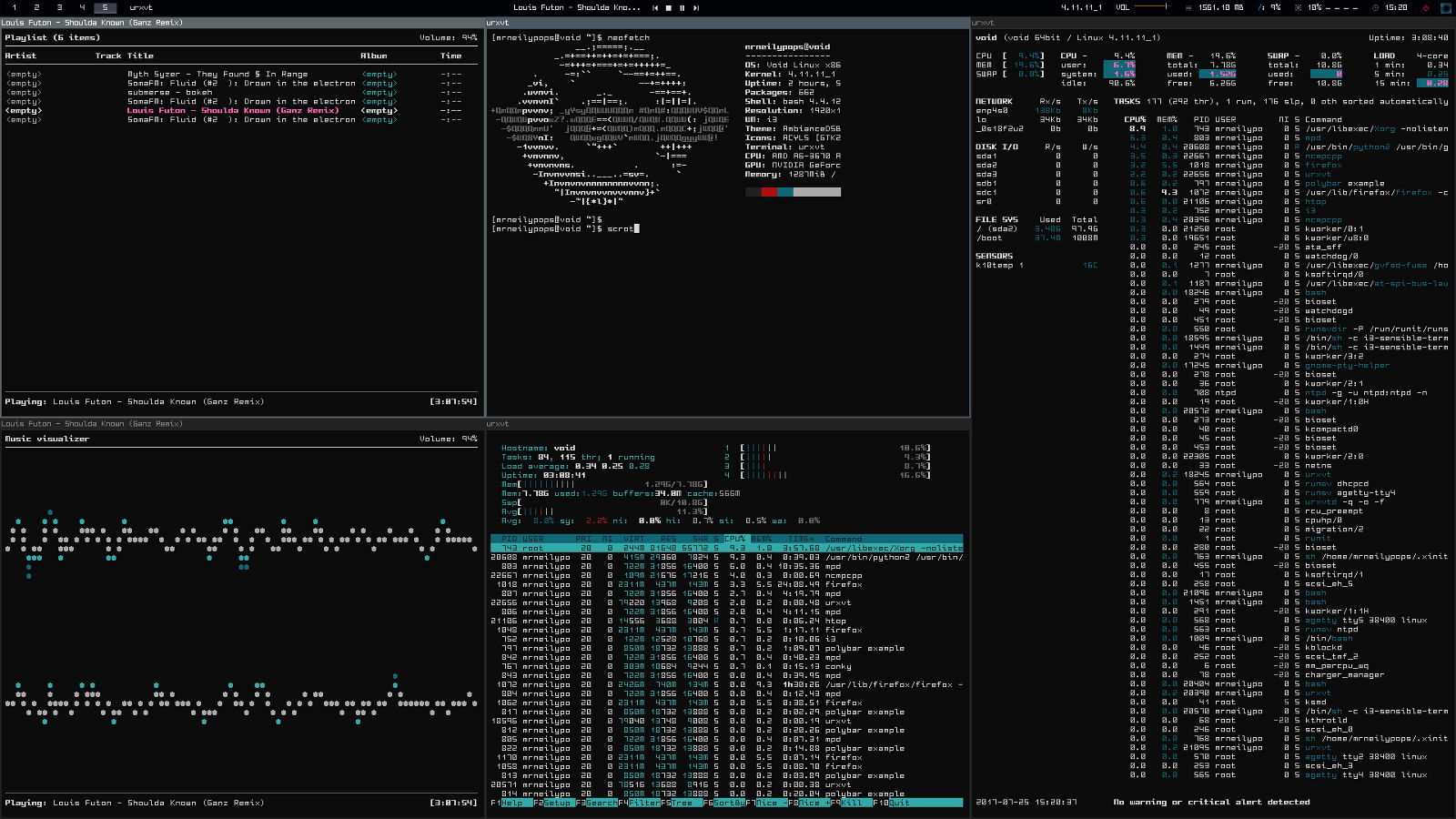Sort htop by Command column header
Screen dimensions: 1456x819
click(844, 539)
